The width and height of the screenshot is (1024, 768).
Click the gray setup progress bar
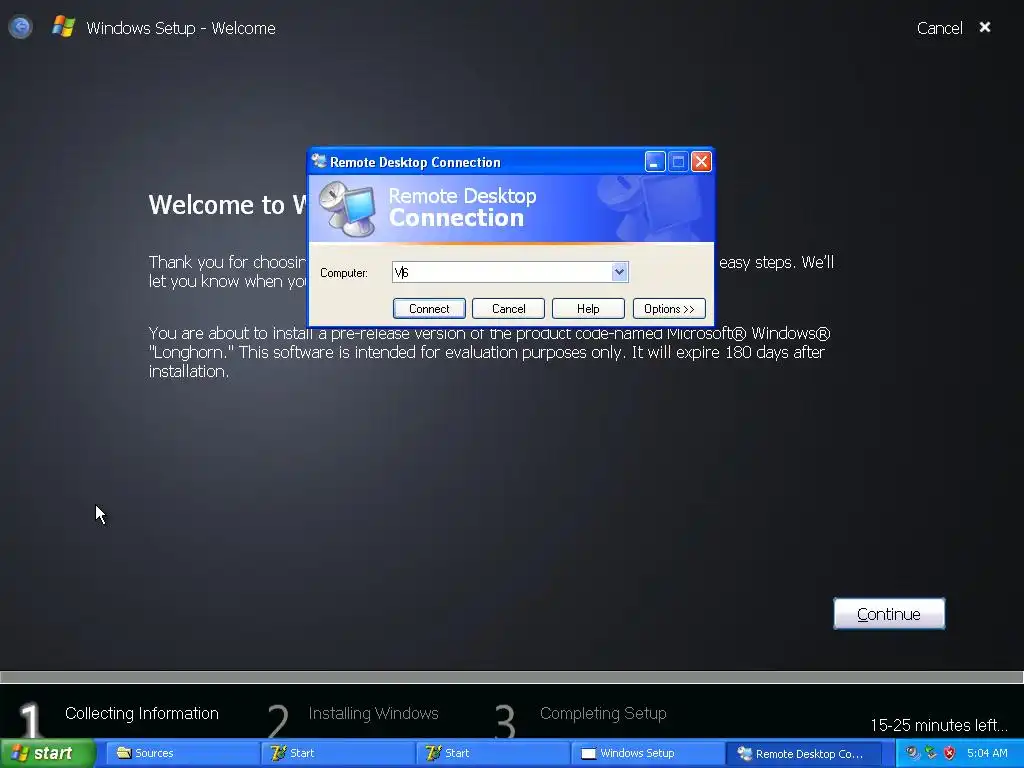tap(512, 677)
